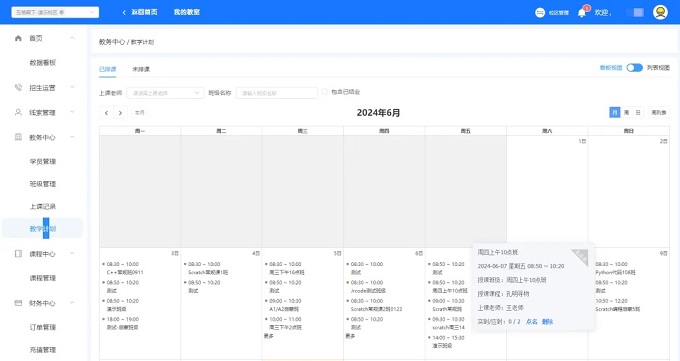Viewport: 680px width, 361px height.
Task: Select the 月 month view button
Action: coord(615,112)
